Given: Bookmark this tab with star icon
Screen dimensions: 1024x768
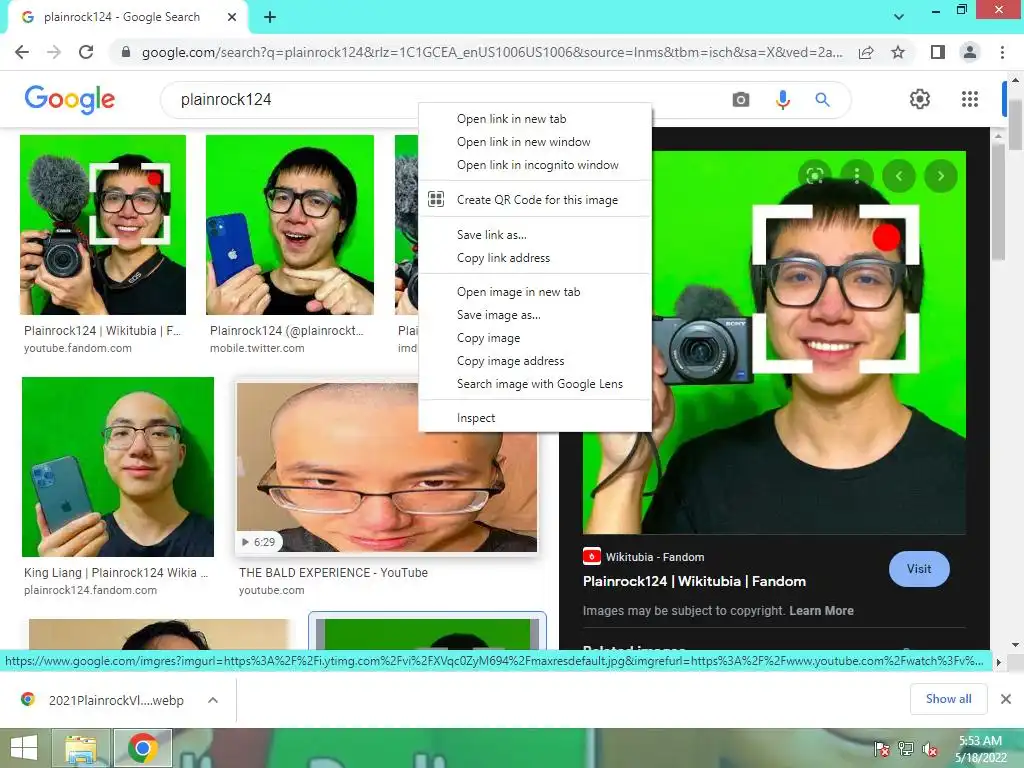Looking at the screenshot, I should 898,52.
